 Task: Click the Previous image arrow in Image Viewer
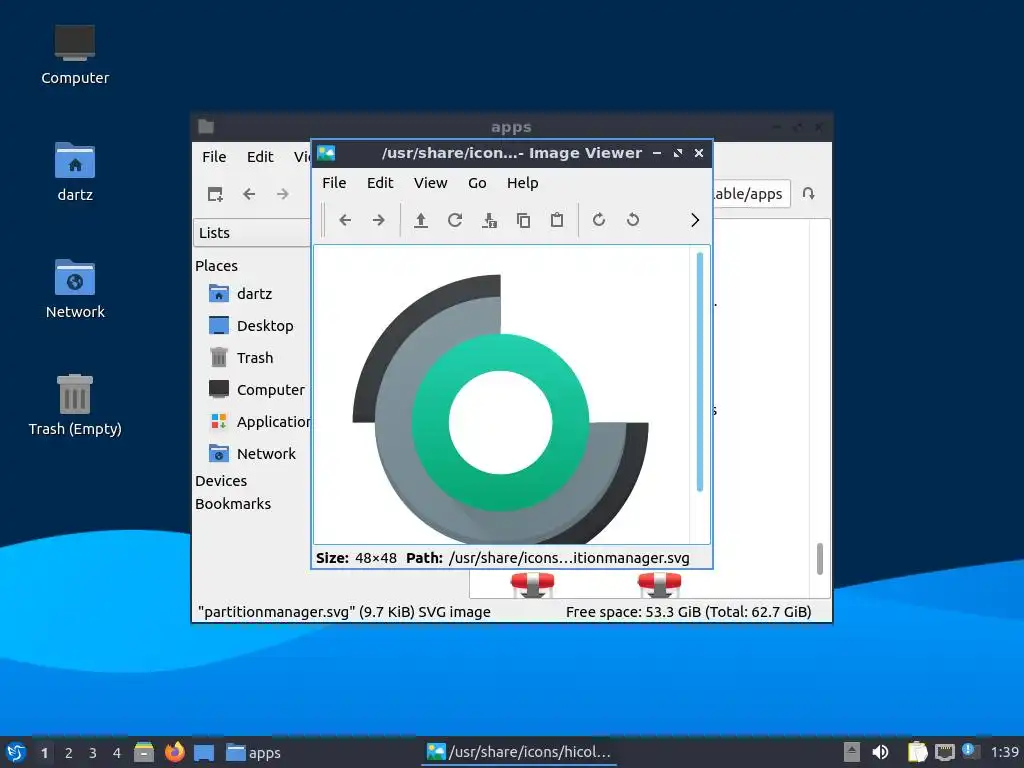(x=345, y=220)
